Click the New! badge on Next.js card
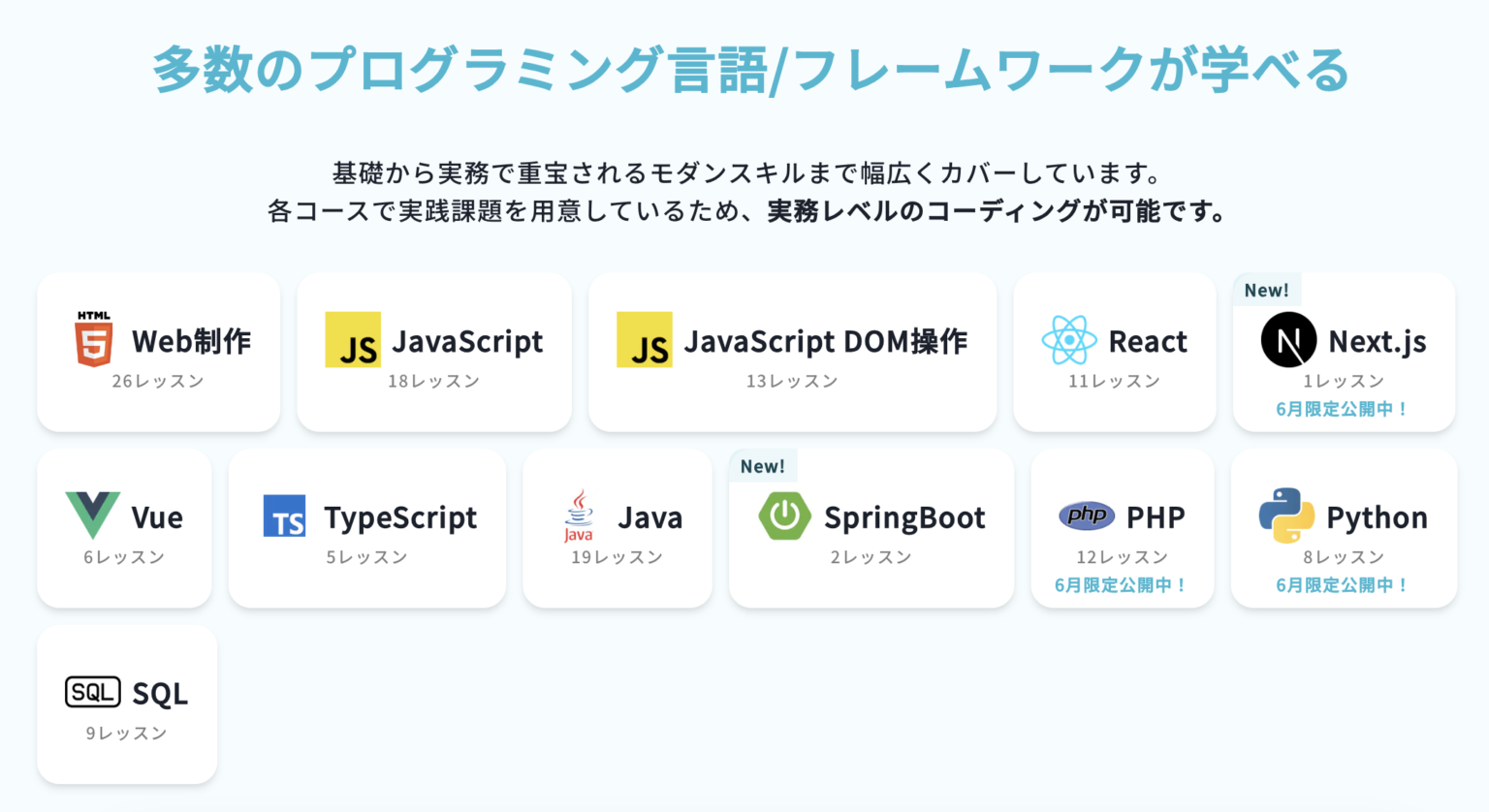 (x=1267, y=289)
